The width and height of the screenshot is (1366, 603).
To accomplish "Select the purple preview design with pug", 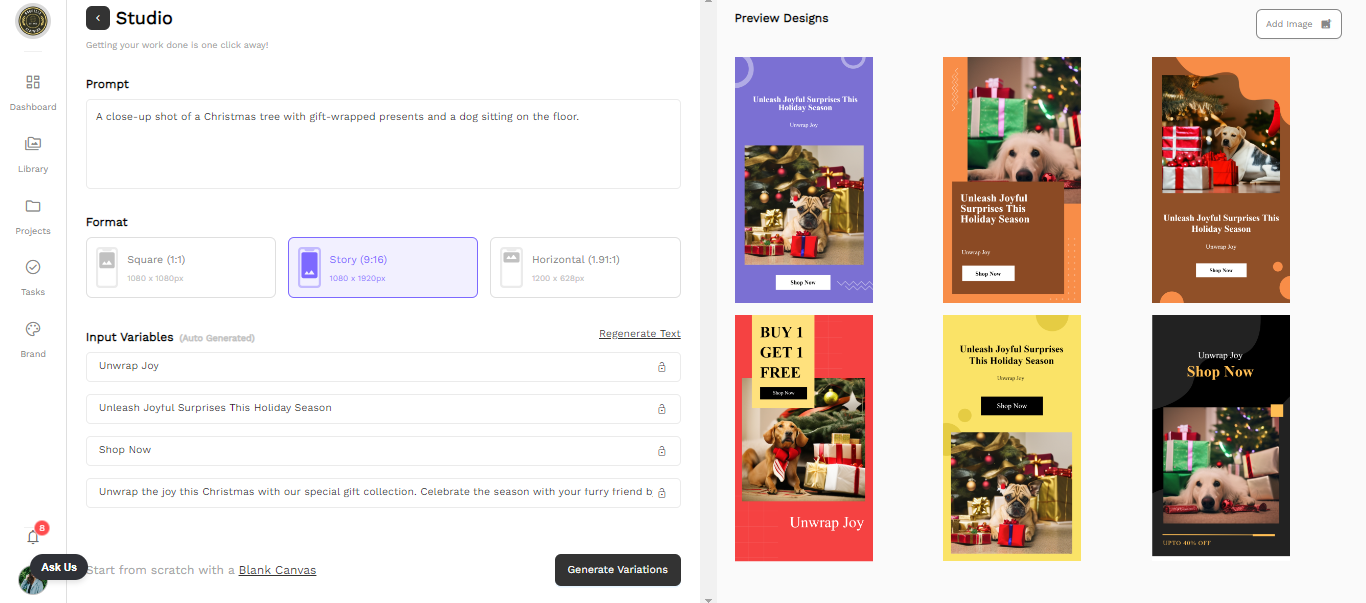I will tap(804, 180).
